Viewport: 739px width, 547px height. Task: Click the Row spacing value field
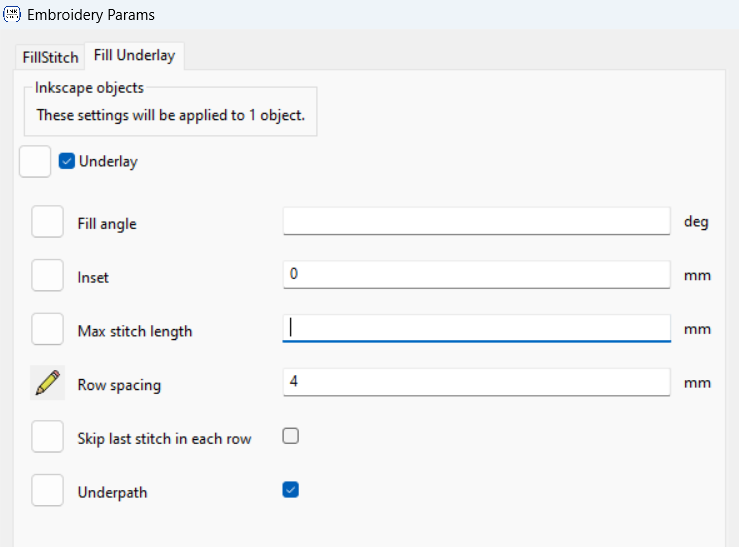click(476, 382)
